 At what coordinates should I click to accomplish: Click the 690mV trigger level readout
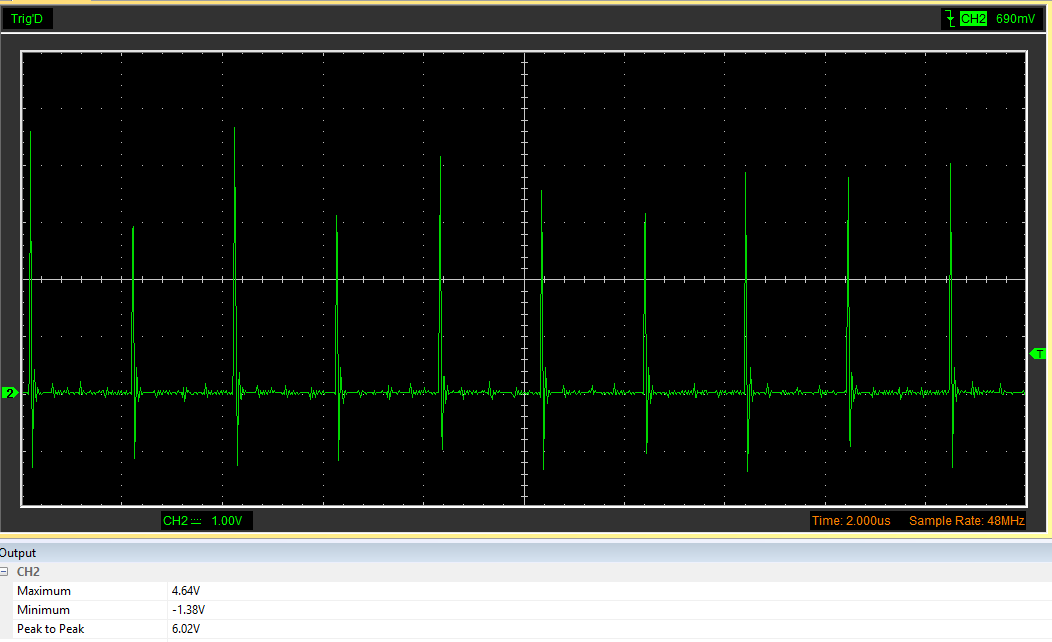coord(1014,18)
